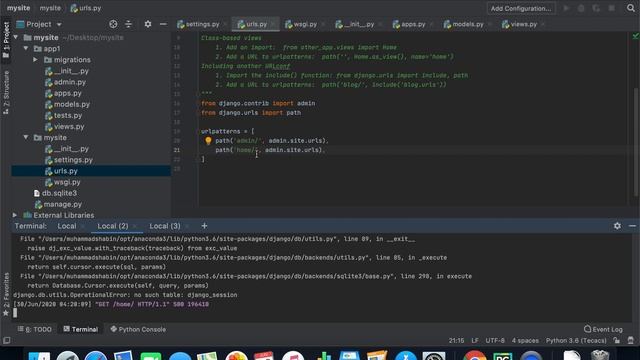Select the Local terminal tab
The width and height of the screenshot is (640, 360).
click(x=67, y=226)
